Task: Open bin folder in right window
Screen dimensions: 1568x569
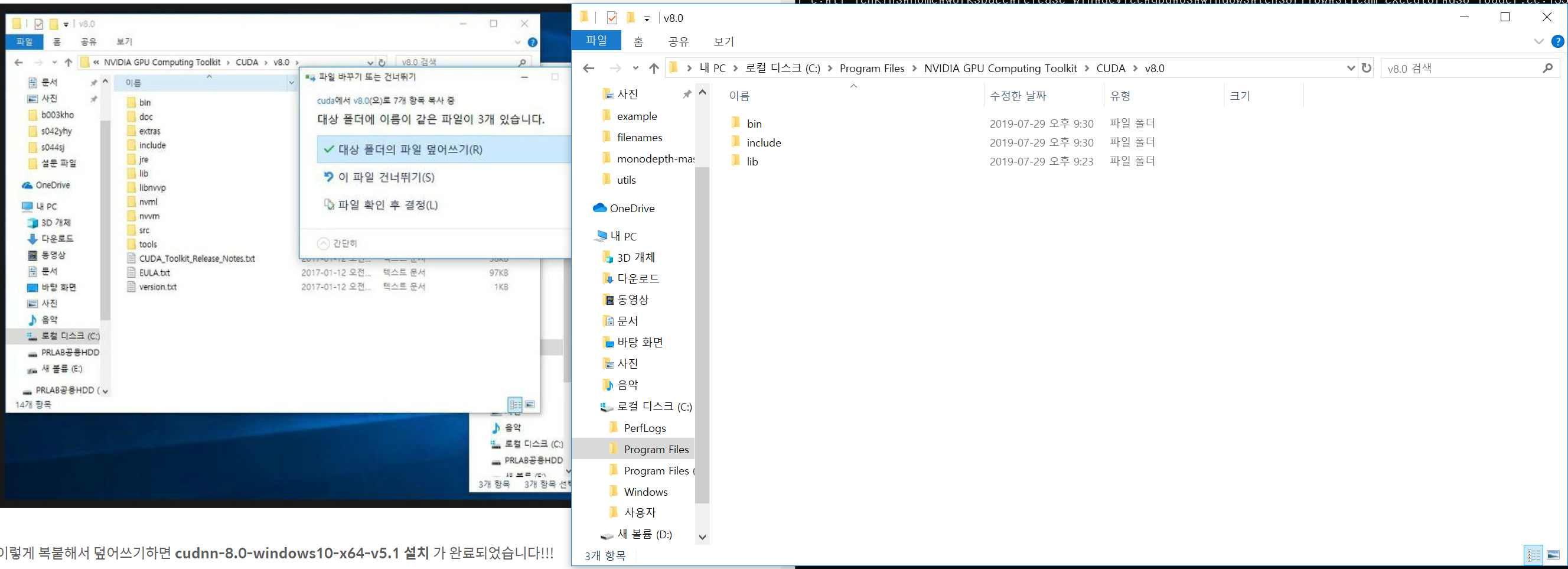Action: [x=754, y=123]
